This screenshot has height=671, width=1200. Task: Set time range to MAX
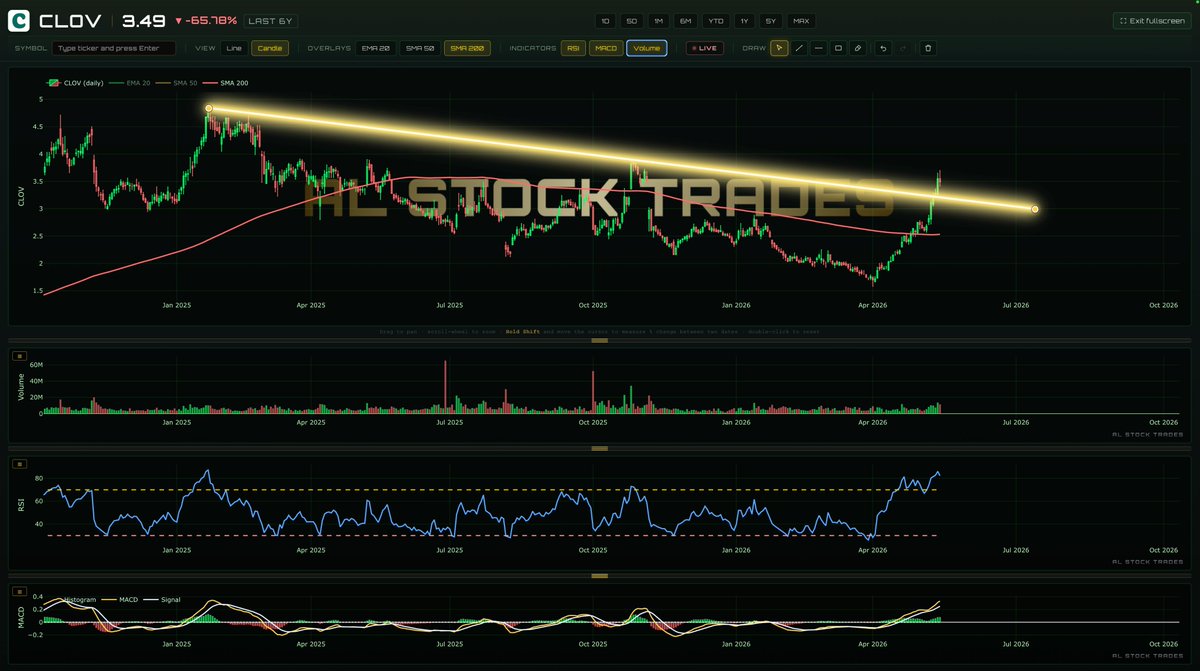pos(801,21)
